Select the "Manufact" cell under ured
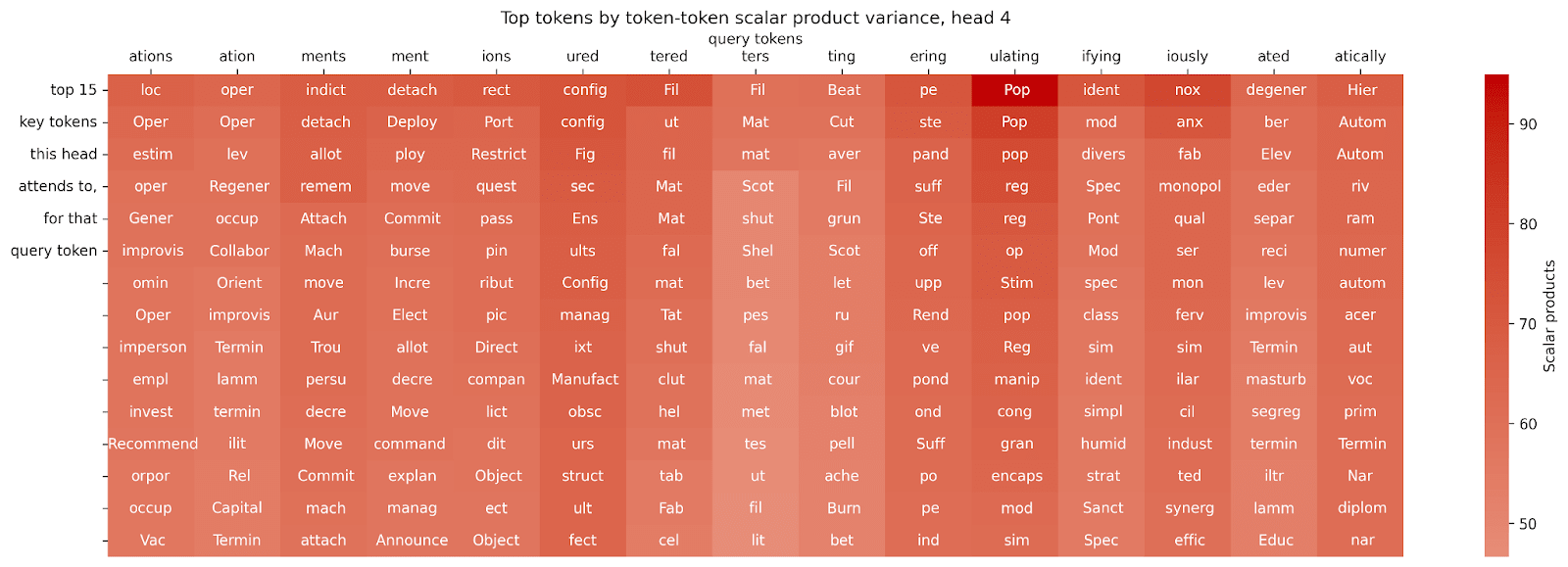This screenshot has height=567, width=1568. (584, 379)
